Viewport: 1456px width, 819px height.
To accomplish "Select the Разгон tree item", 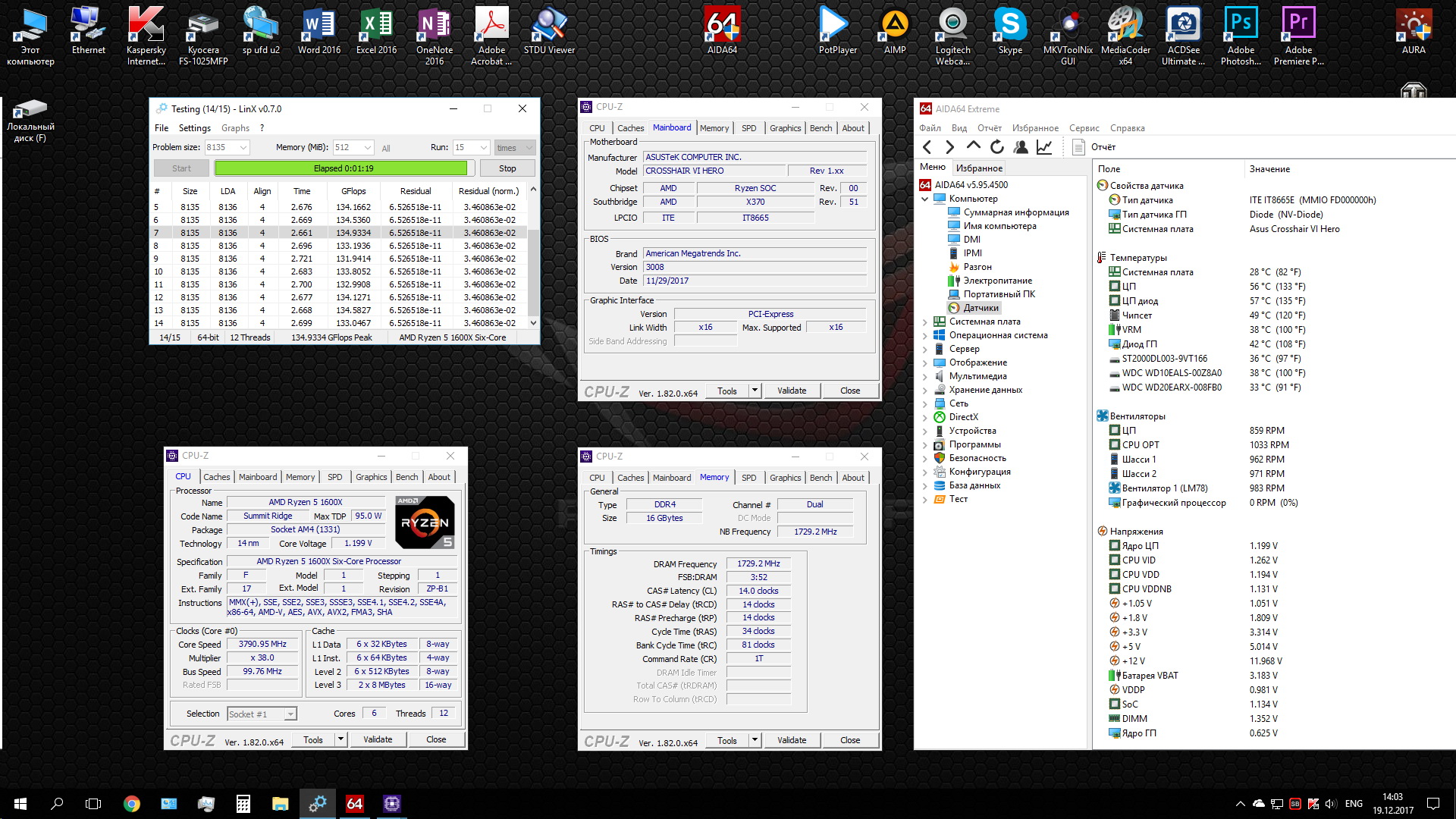I will (977, 267).
